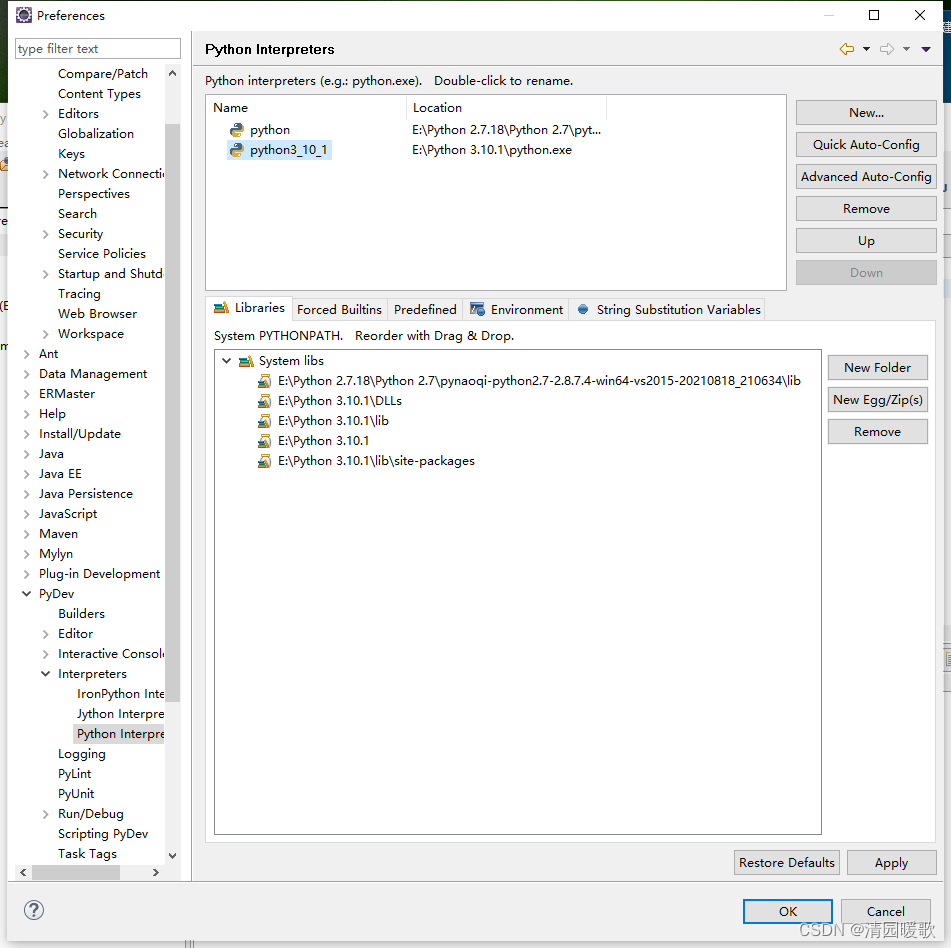Screen dimensions: 951x948
Task: Click Restore Defaults at the bottom
Action: tap(786, 862)
